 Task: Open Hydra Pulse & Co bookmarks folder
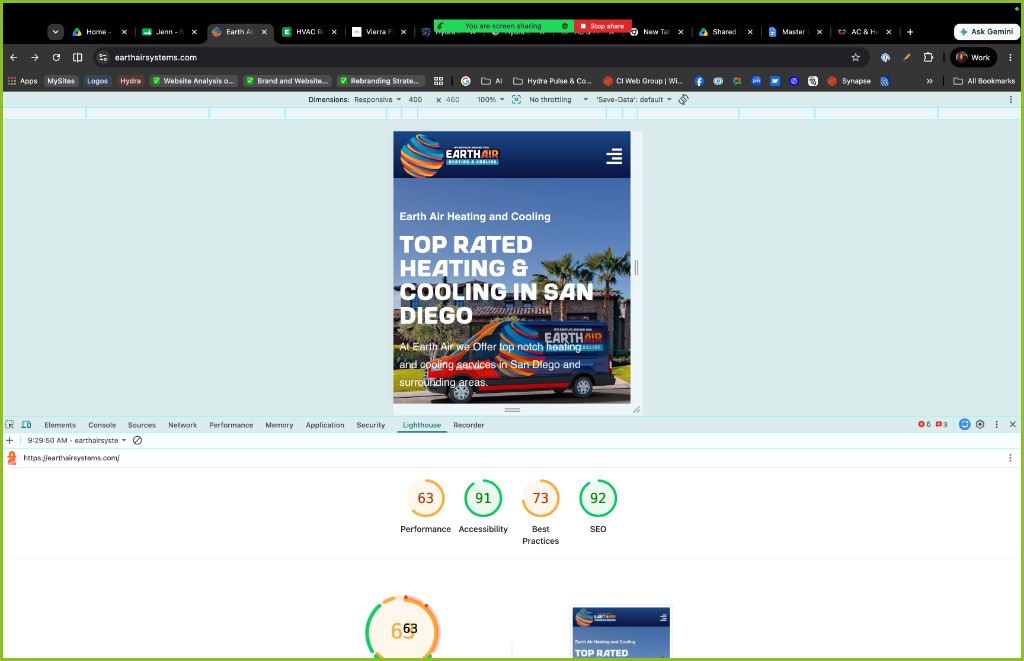[552, 81]
